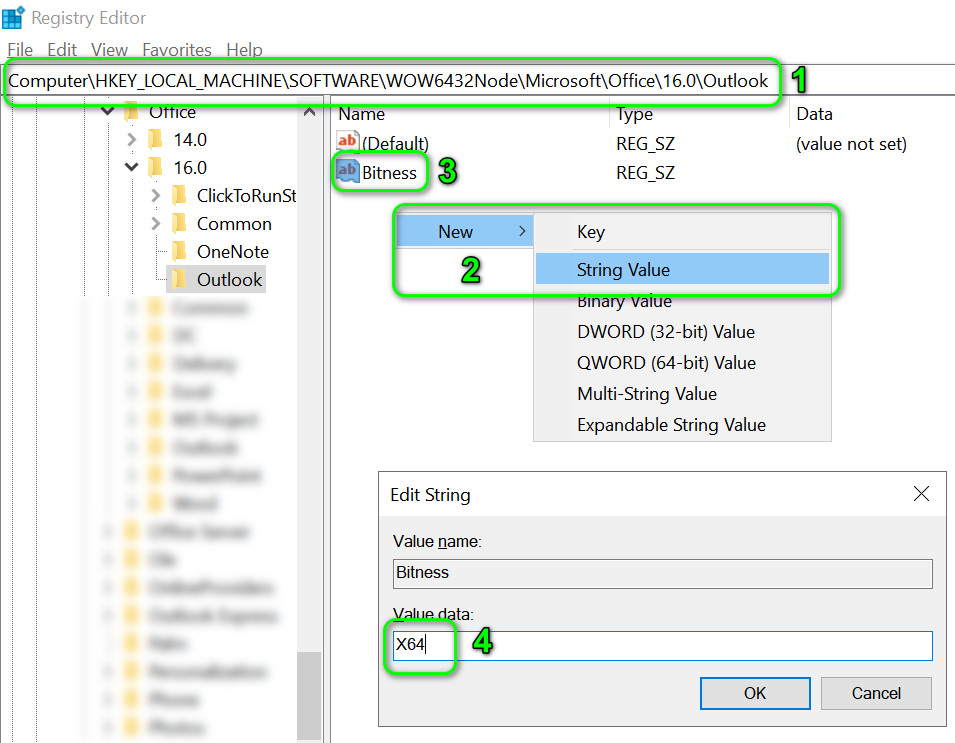Select the OneNote key in tree
This screenshot has width=955, height=743.
[x=233, y=252]
